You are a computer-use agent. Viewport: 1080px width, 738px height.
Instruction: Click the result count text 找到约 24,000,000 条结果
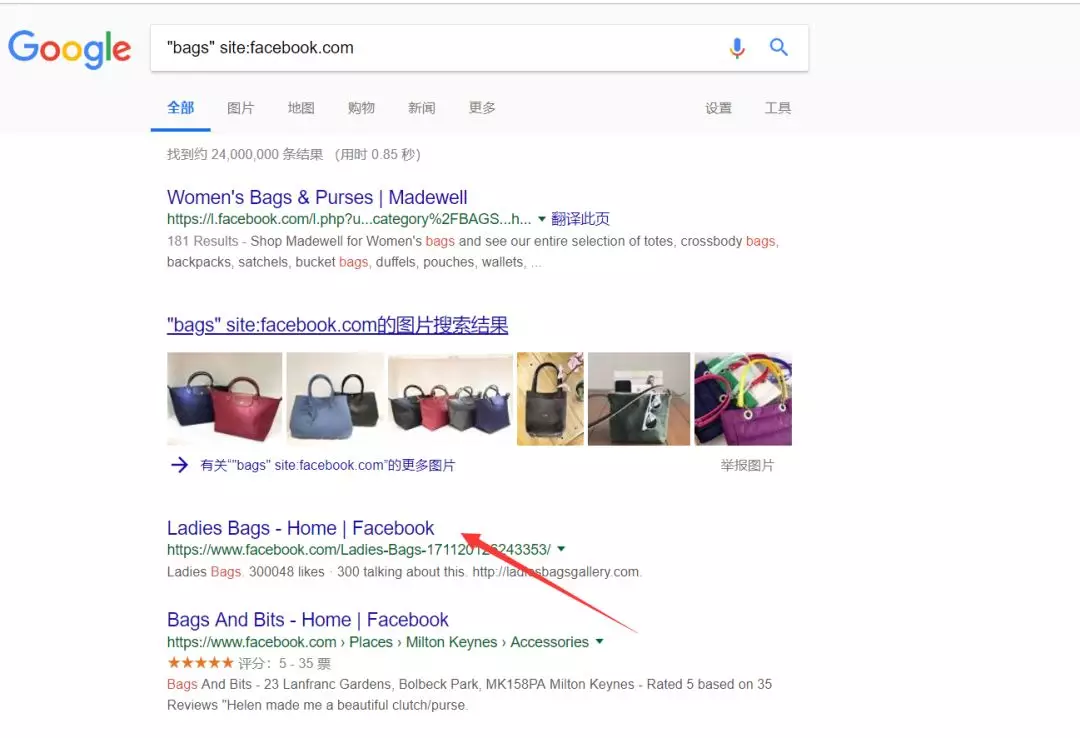click(x=245, y=154)
